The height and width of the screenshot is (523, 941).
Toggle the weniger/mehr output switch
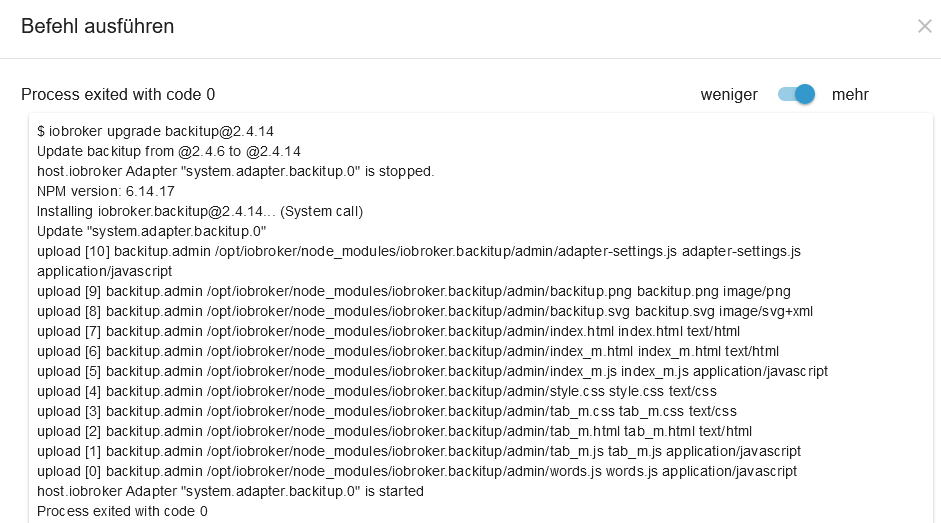(x=797, y=94)
